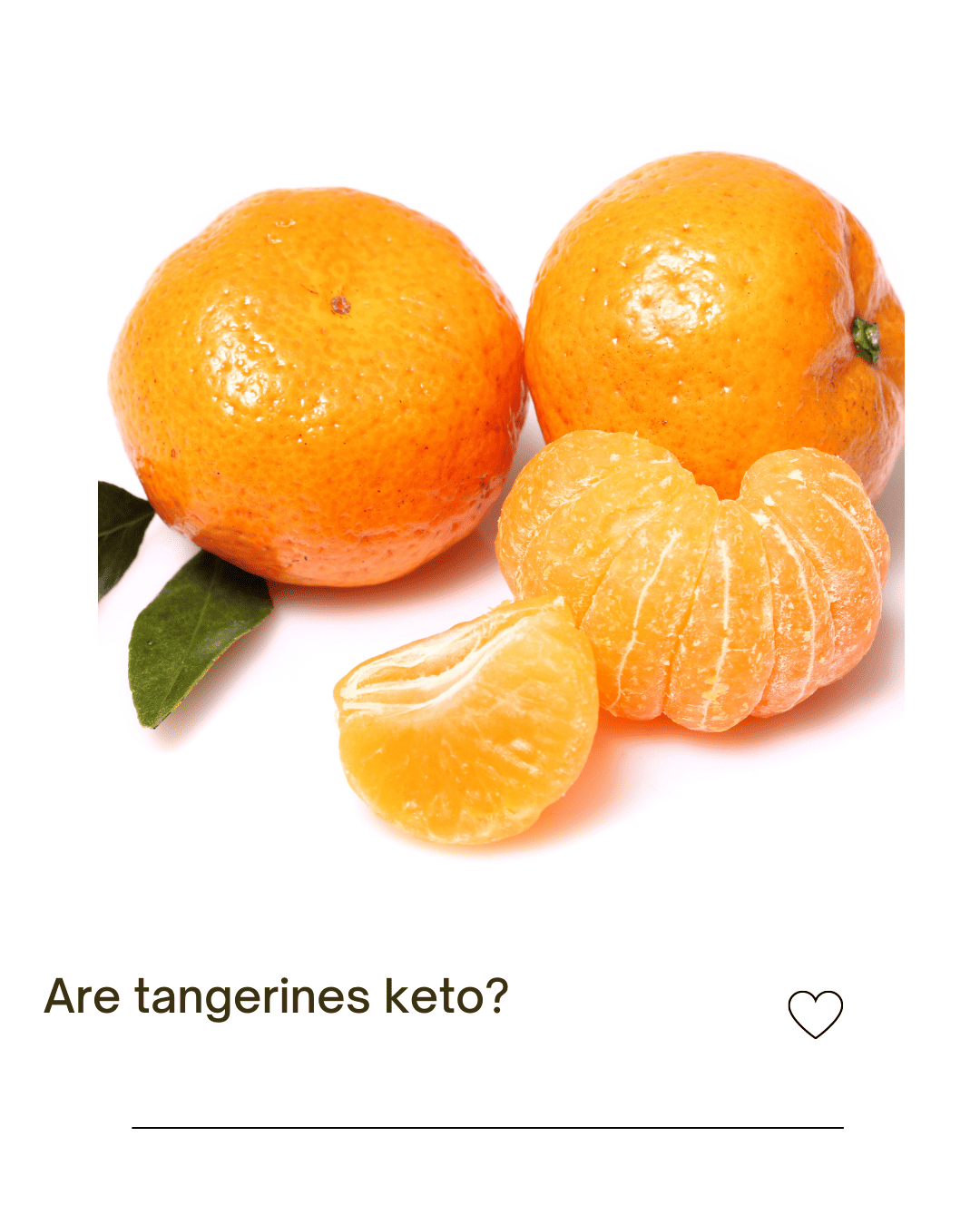980x1225 pixels.
Task: Click the green stem on right tangerine
Action: click(x=866, y=340)
